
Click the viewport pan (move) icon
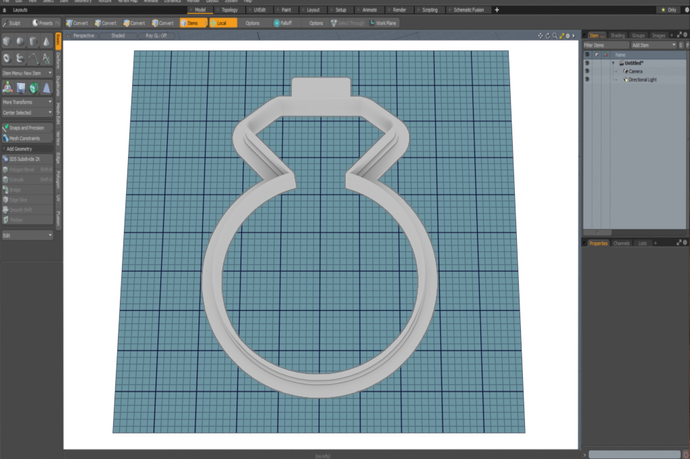coord(540,36)
